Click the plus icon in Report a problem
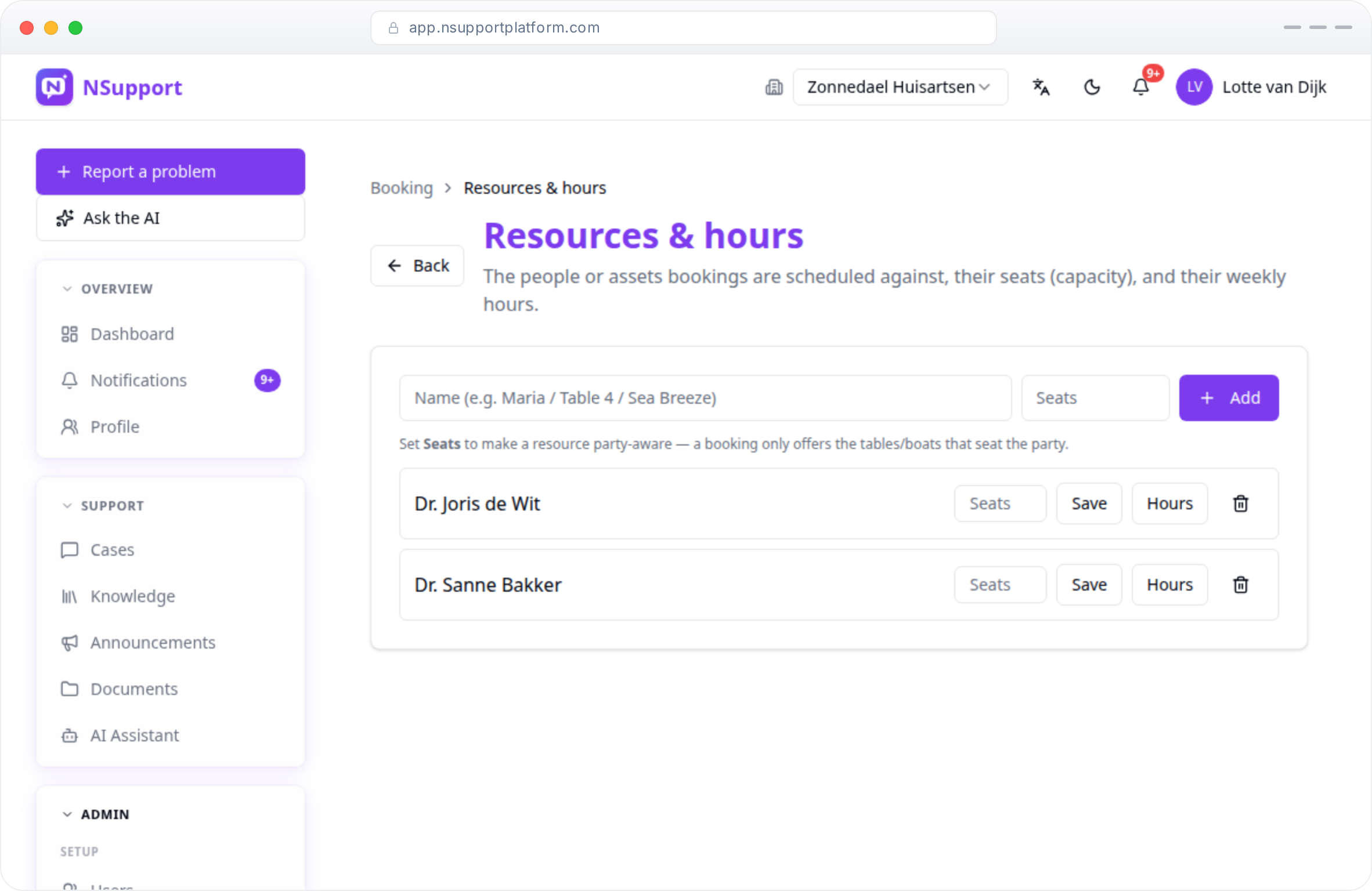1372x891 pixels. 64,172
